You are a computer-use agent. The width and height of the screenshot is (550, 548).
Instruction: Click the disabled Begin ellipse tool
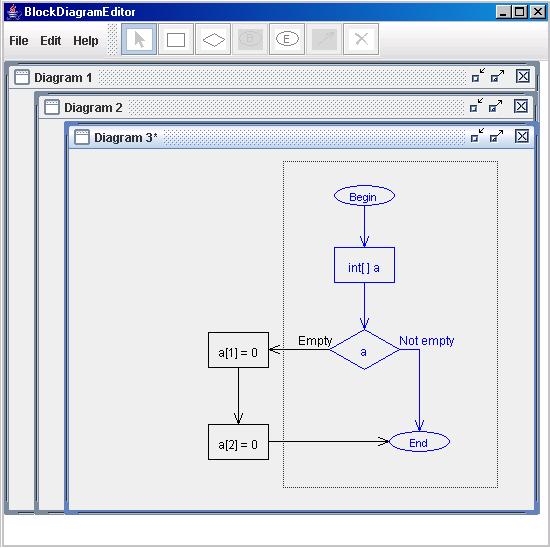coord(250,39)
